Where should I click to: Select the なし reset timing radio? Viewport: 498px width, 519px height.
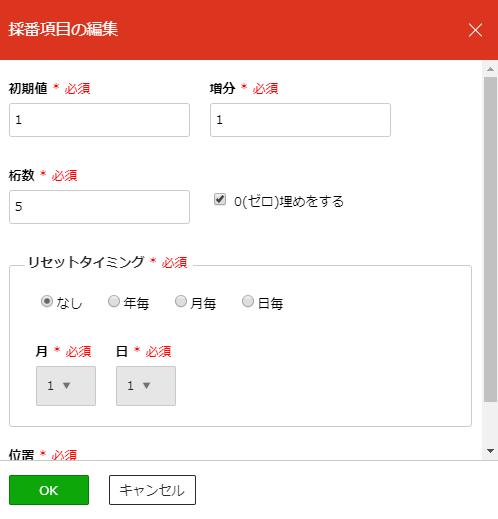(x=47, y=301)
